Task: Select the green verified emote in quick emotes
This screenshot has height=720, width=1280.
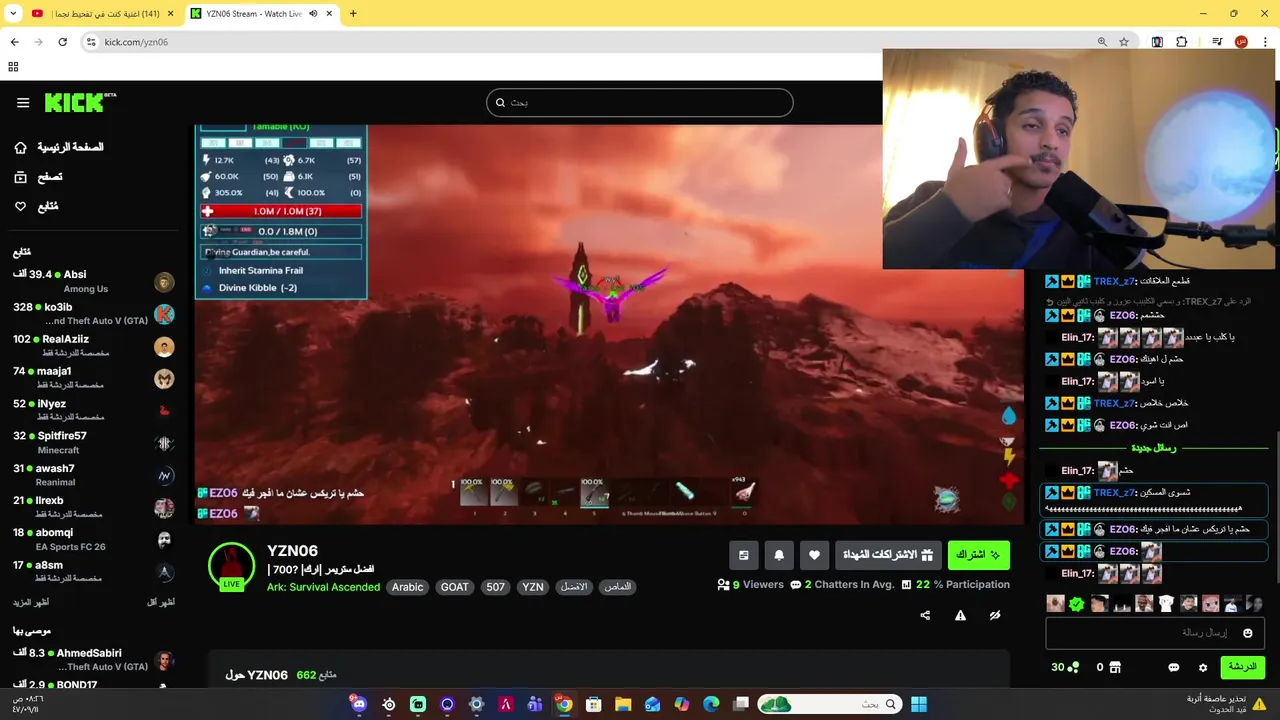Action: tap(1077, 604)
